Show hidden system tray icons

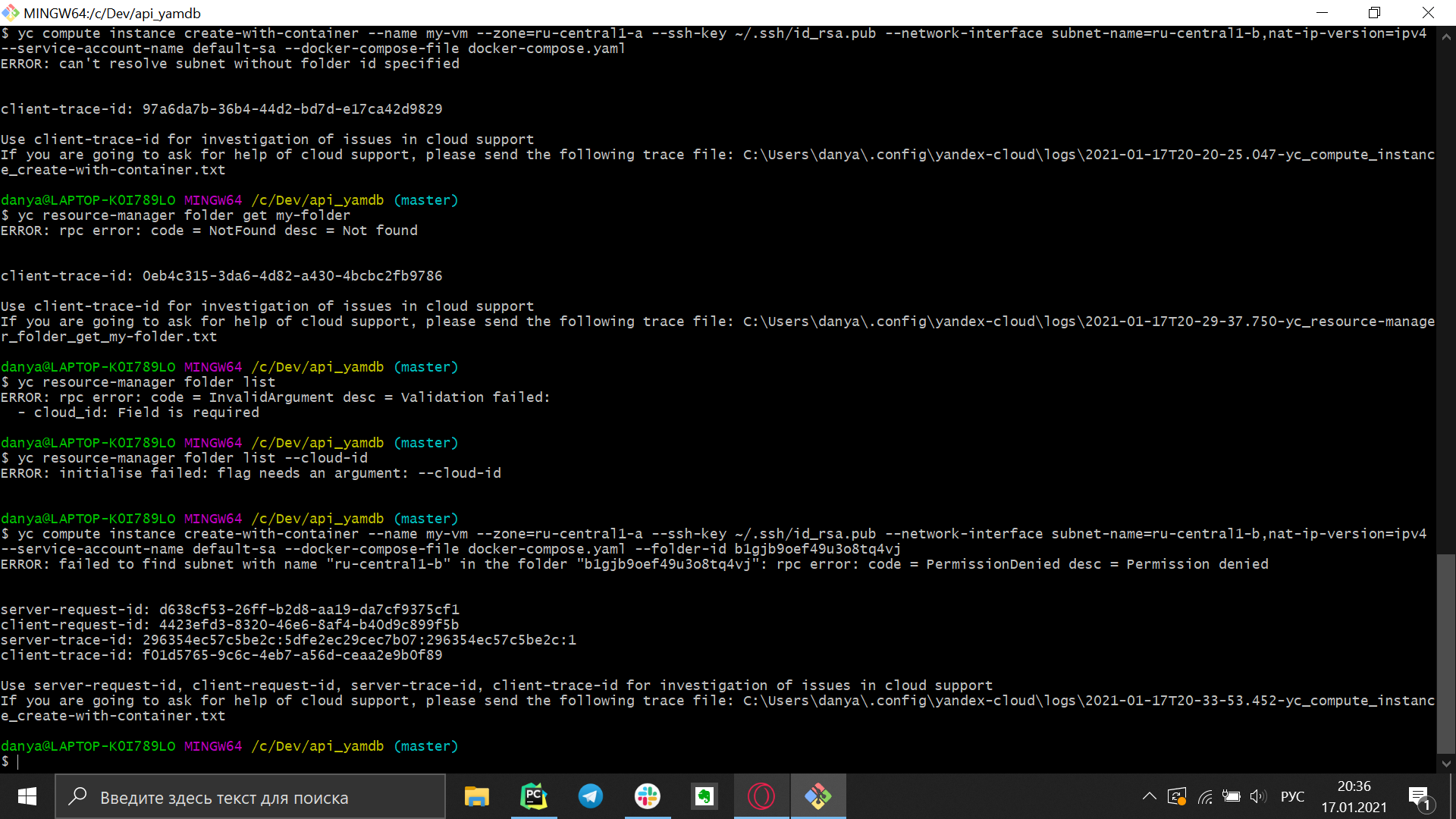coord(1149,796)
